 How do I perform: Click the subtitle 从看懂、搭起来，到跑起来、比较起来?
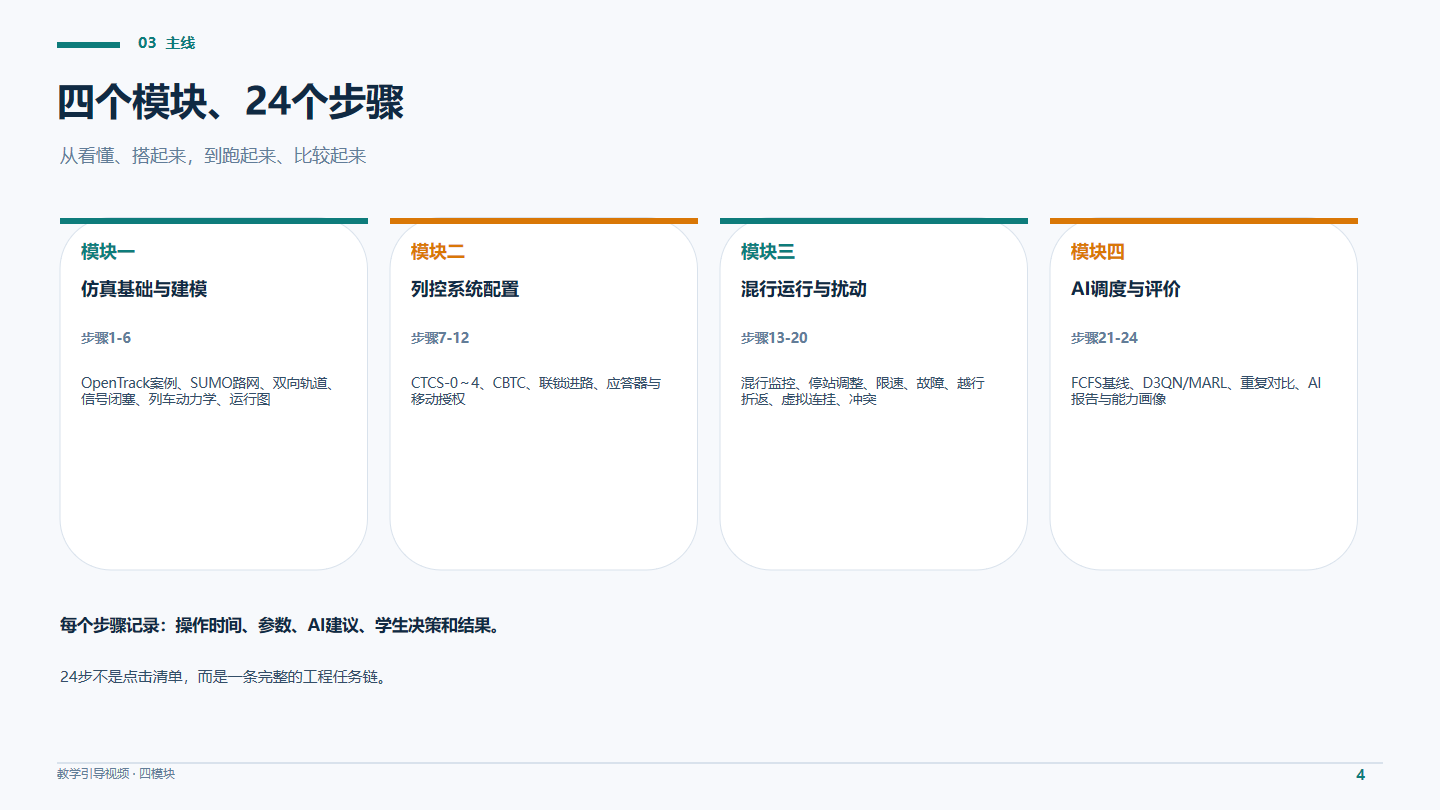coord(213,156)
